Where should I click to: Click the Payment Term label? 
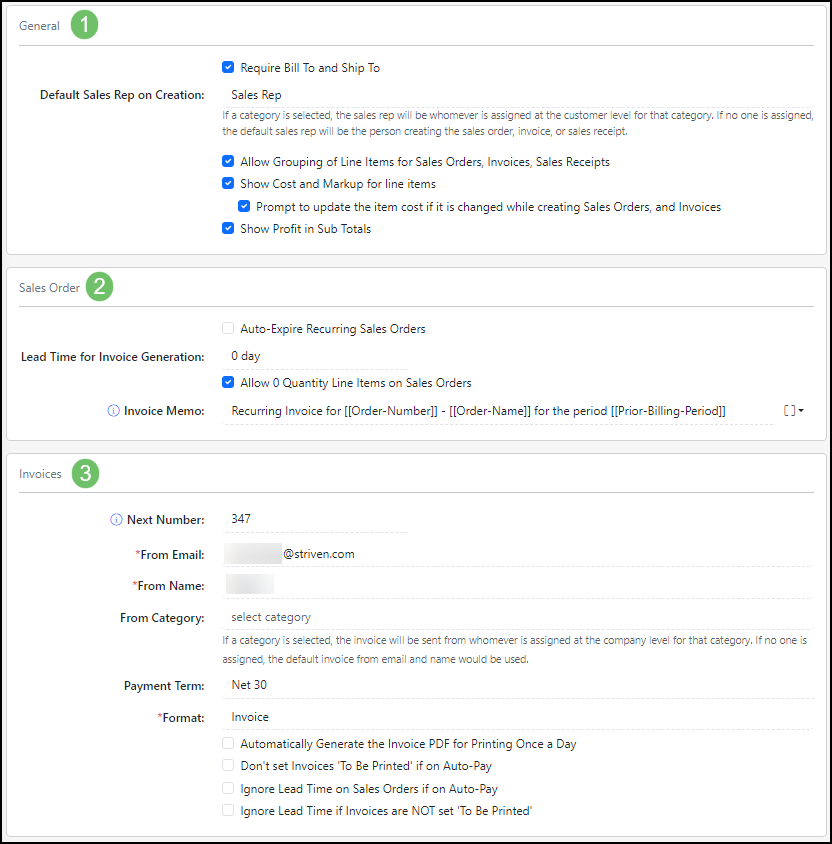tap(164, 686)
